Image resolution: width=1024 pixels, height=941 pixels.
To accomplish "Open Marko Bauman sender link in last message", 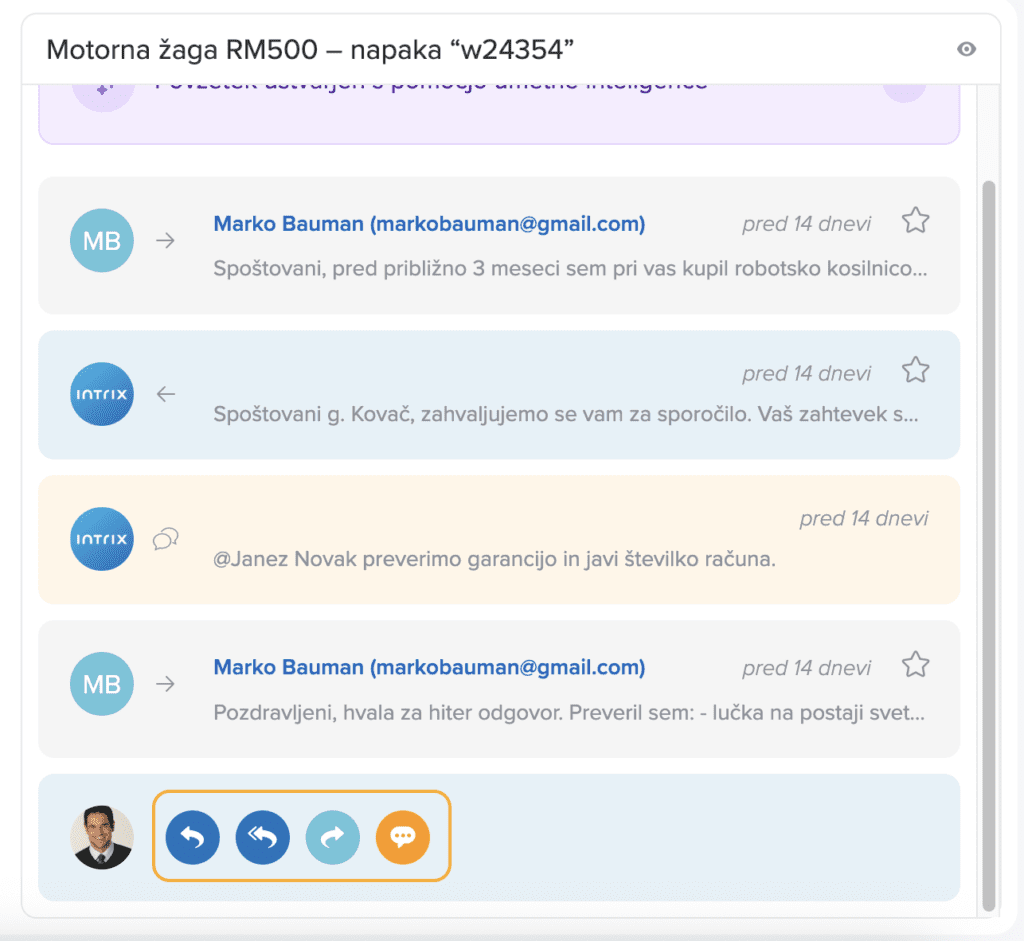I will pyautogui.click(x=429, y=668).
